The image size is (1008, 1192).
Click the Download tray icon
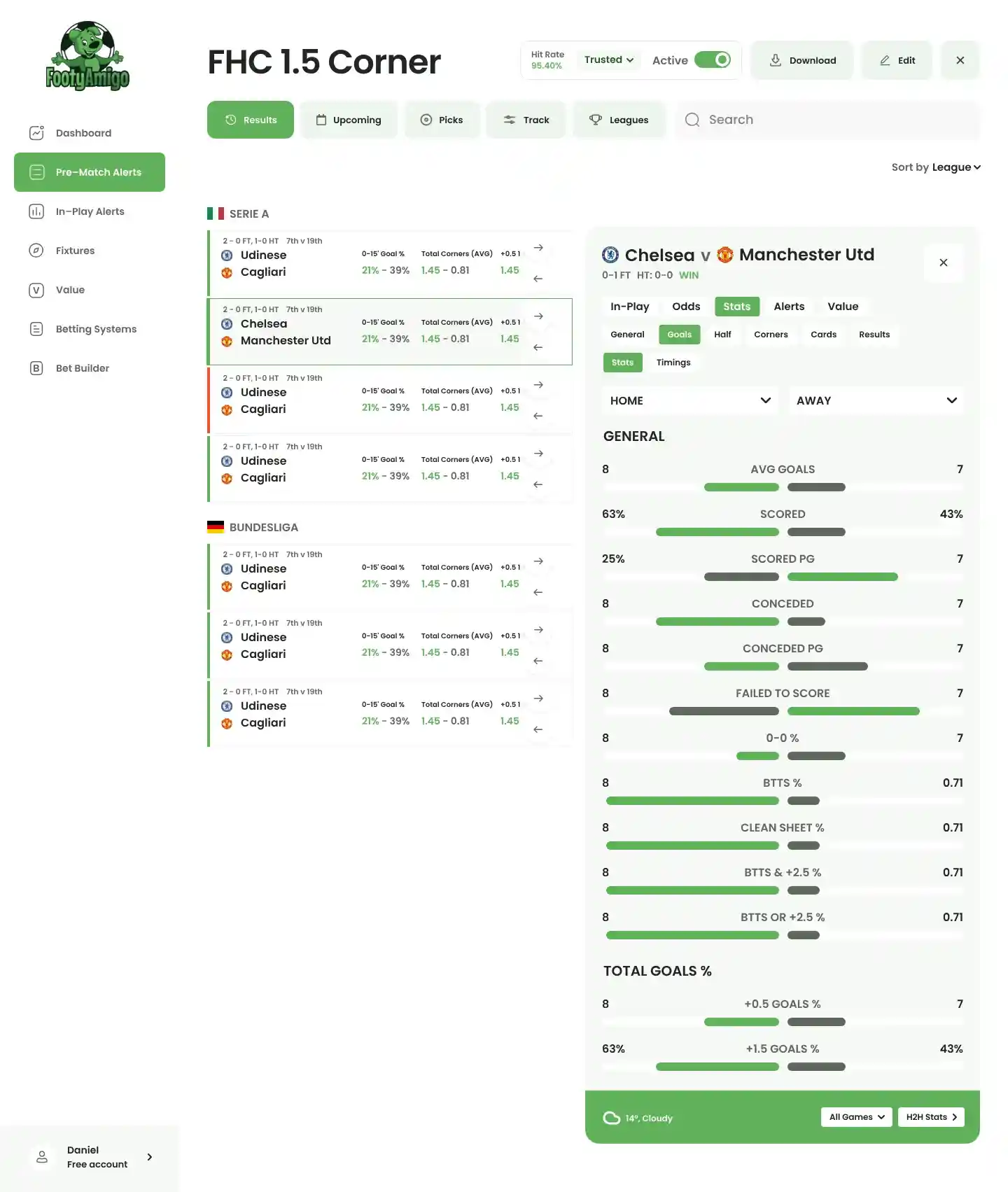775,60
